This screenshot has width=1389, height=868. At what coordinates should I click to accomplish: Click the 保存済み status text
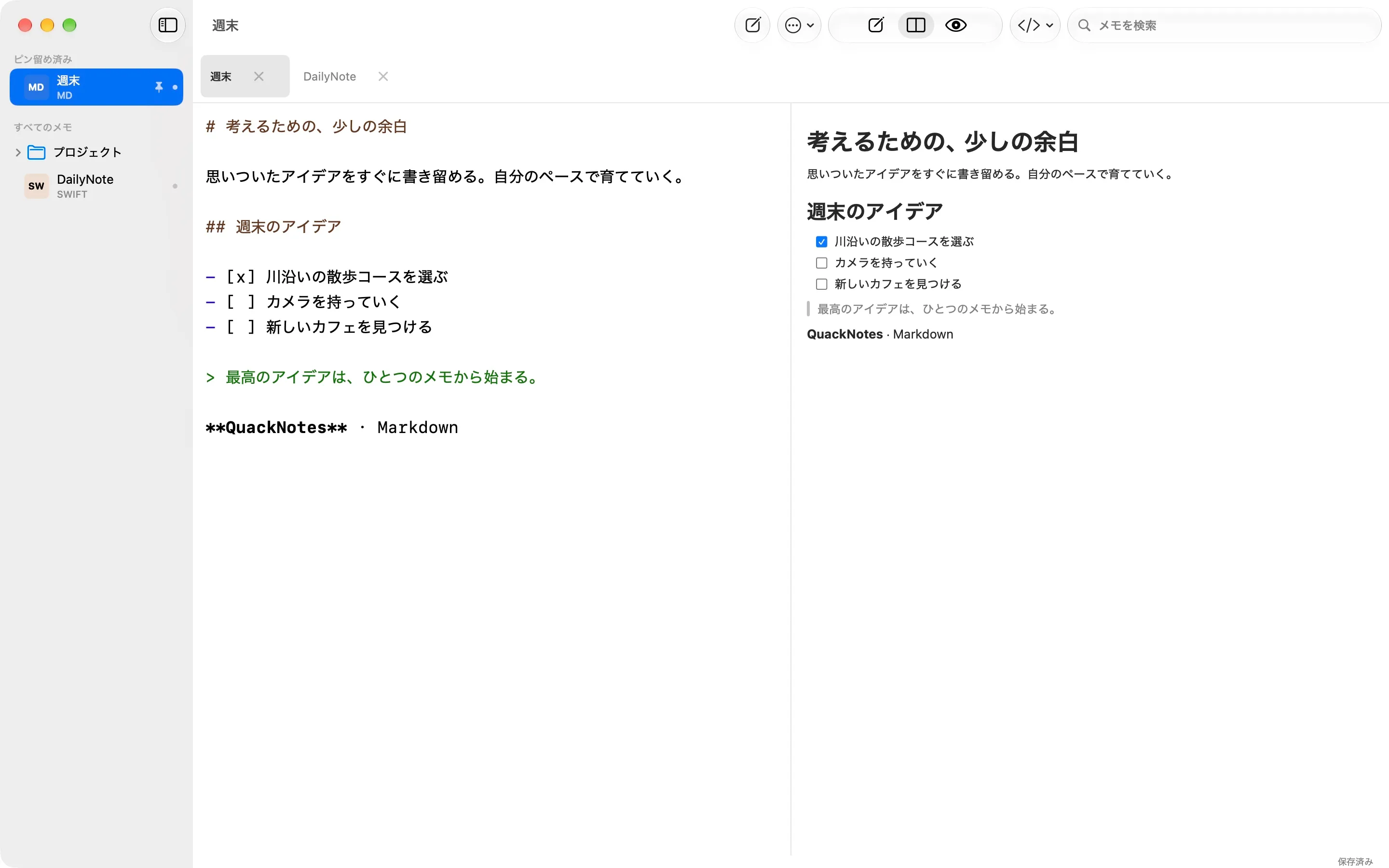coord(1355,861)
